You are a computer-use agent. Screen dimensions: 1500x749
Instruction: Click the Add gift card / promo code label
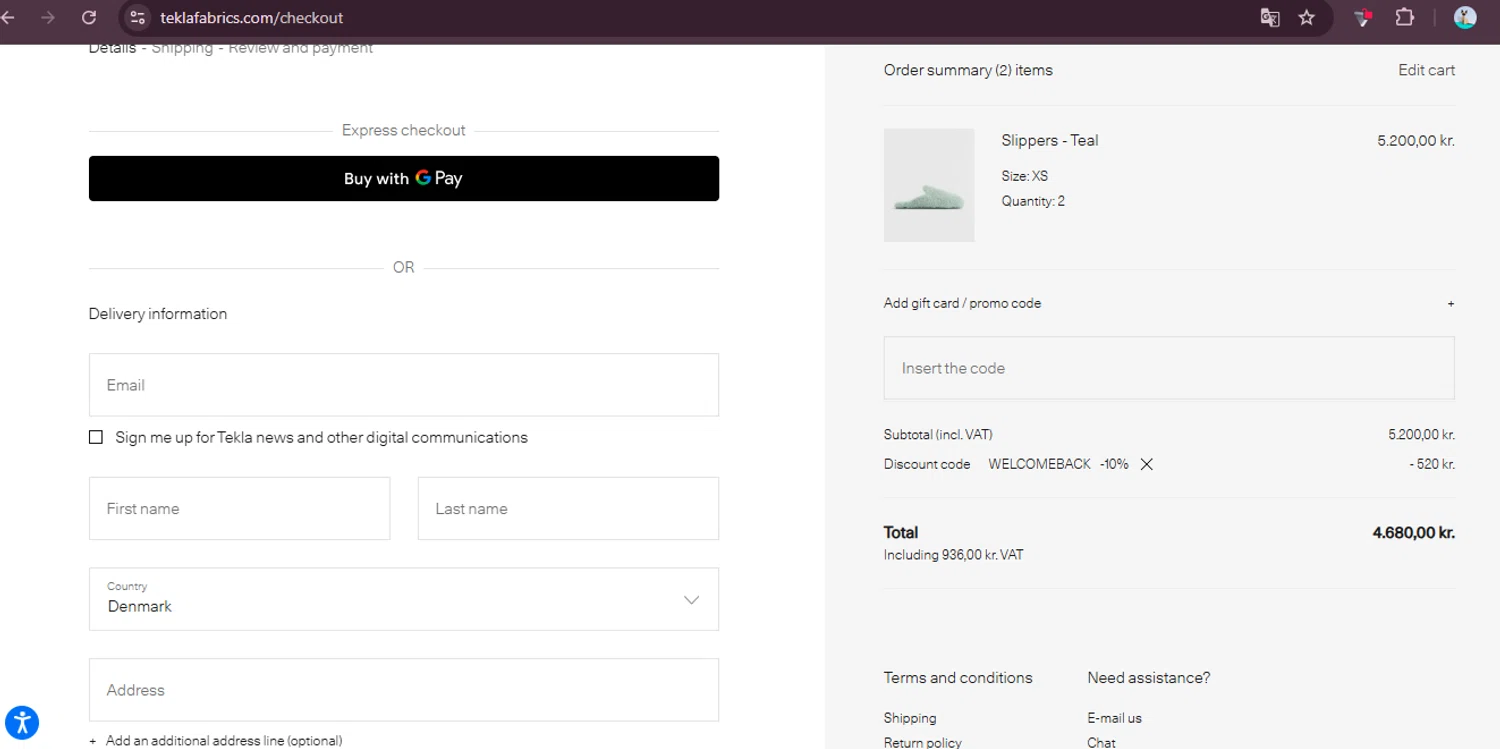(962, 303)
